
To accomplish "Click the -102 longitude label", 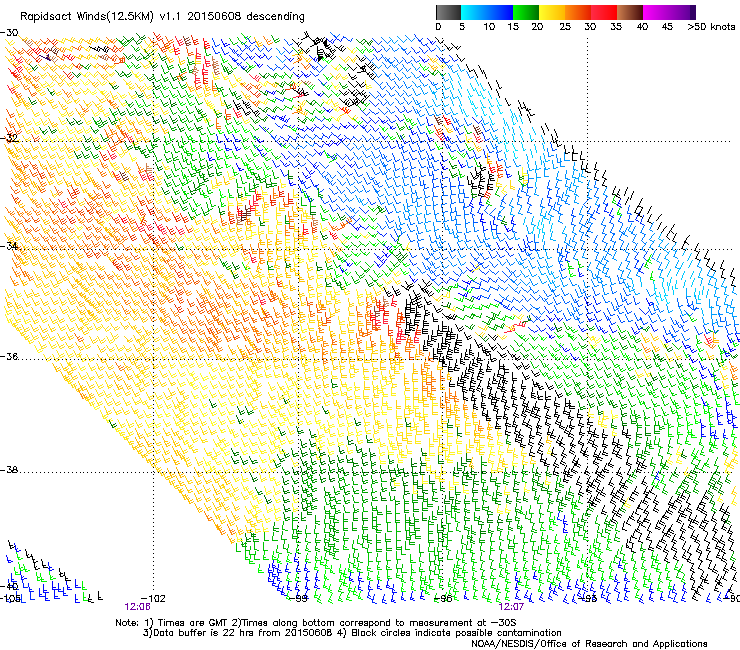I will click(x=153, y=599).
